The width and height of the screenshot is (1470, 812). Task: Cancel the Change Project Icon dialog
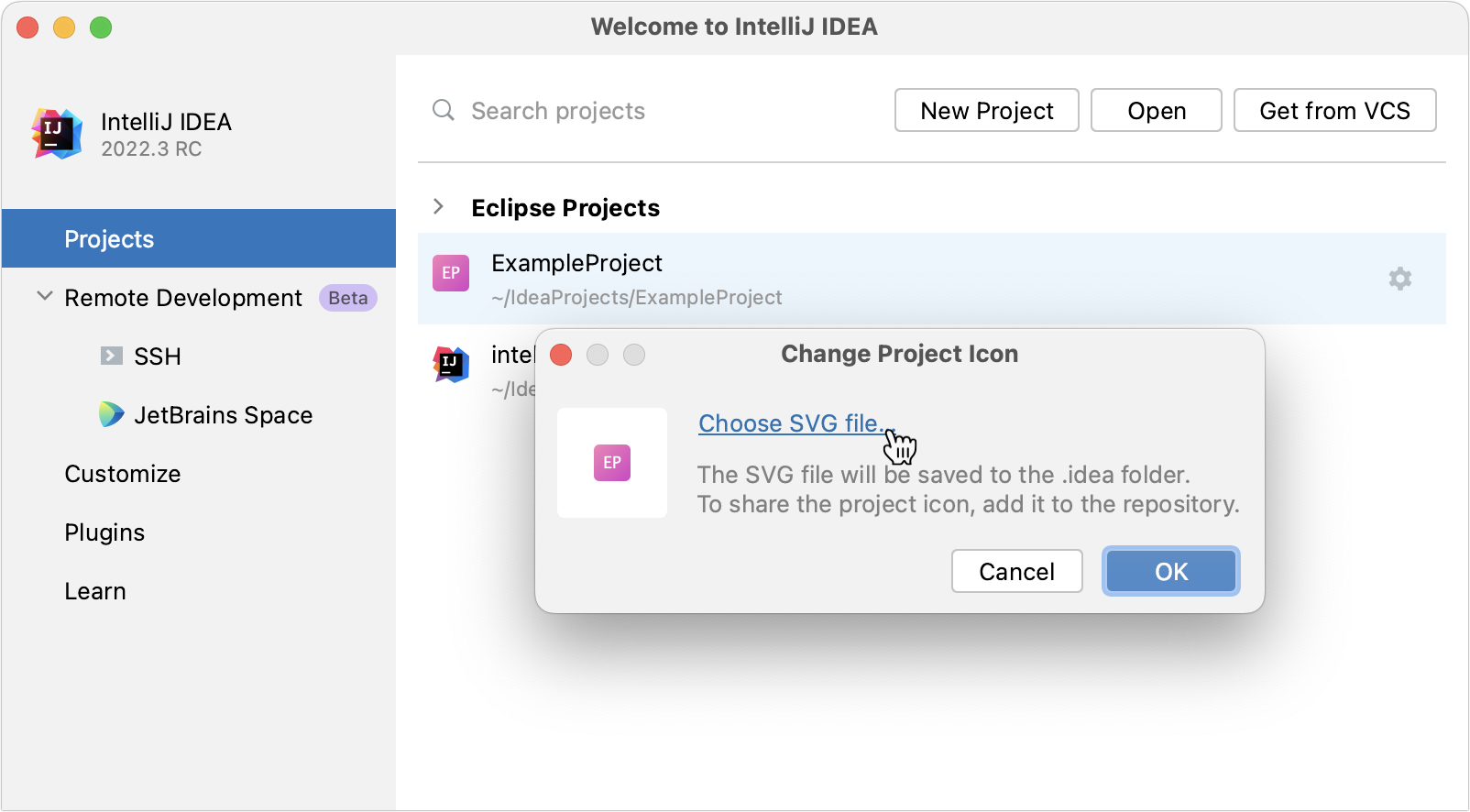tap(1017, 571)
